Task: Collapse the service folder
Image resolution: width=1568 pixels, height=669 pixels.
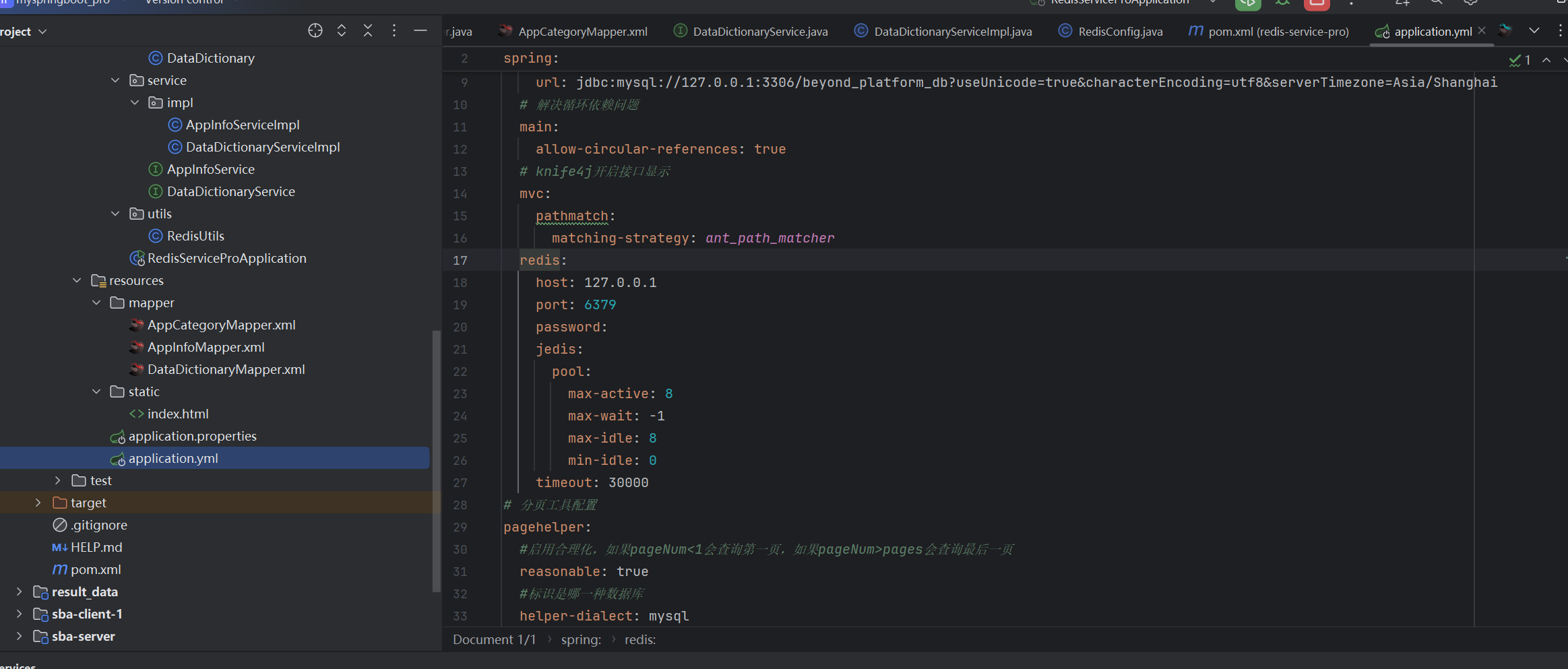Action: [x=115, y=80]
